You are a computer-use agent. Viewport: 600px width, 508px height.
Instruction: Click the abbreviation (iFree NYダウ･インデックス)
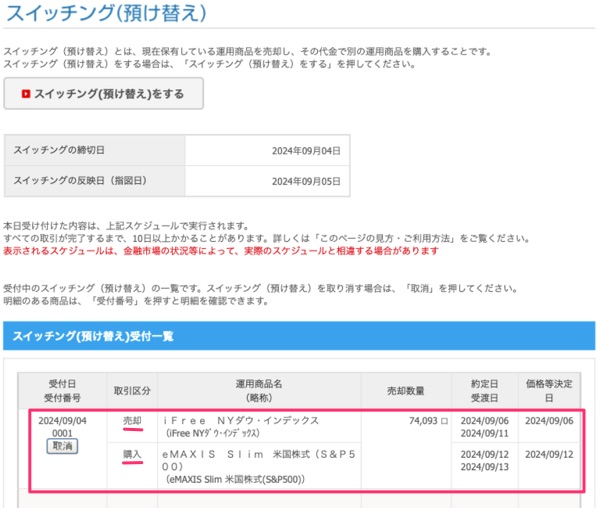click(x=213, y=433)
